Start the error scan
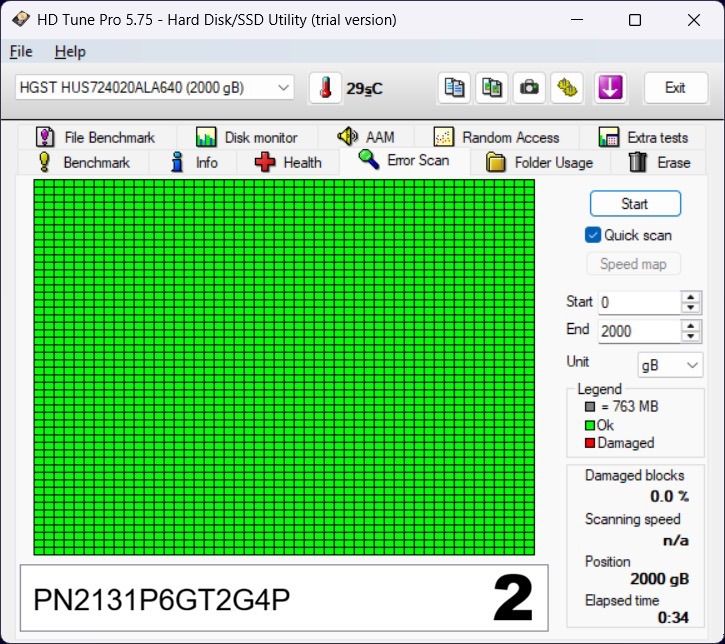The image size is (725, 644). (x=635, y=203)
